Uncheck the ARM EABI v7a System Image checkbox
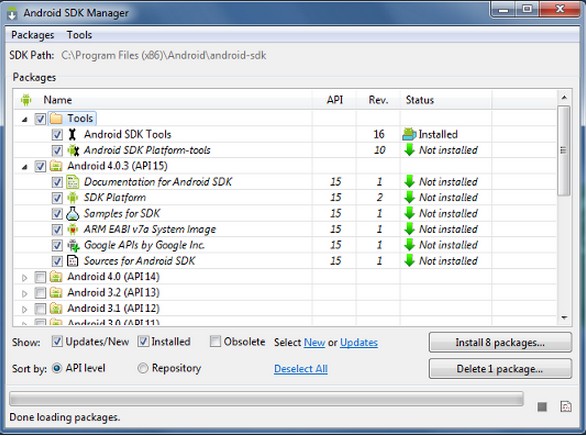Image resolution: width=586 pixels, height=436 pixels. tap(57, 229)
